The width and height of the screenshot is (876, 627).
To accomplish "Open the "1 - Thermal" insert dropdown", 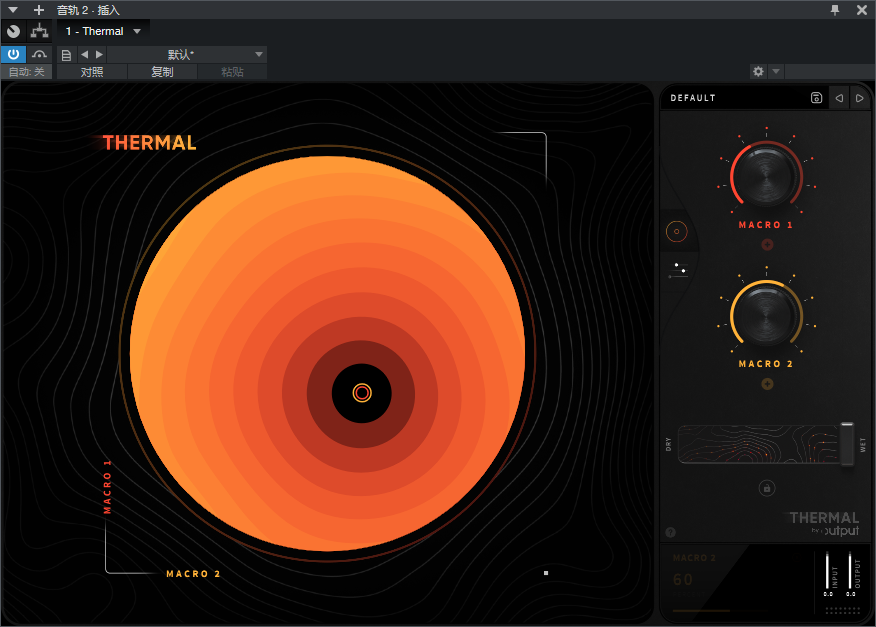I will [x=103, y=31].
